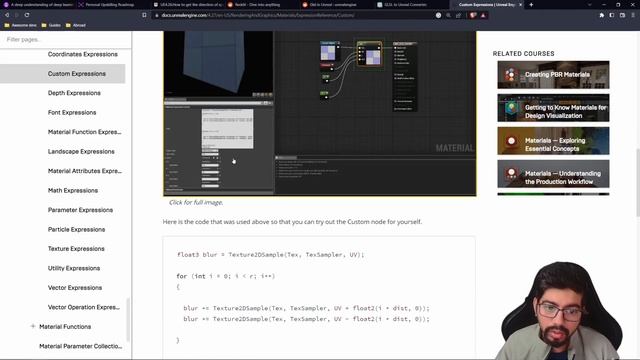Click the share icon in the address bar
The width and height of the screenshot is (640, 360).
(x=458, y=15)
